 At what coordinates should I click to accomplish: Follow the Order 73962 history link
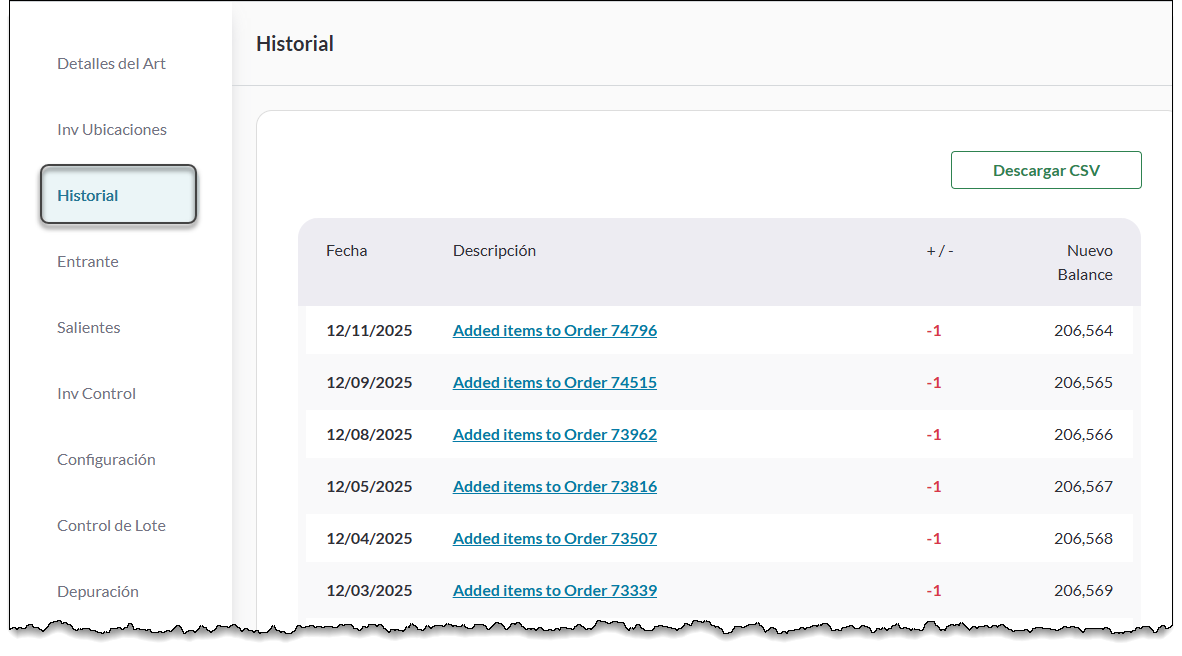pyautogui.click(x=554, y=435)
